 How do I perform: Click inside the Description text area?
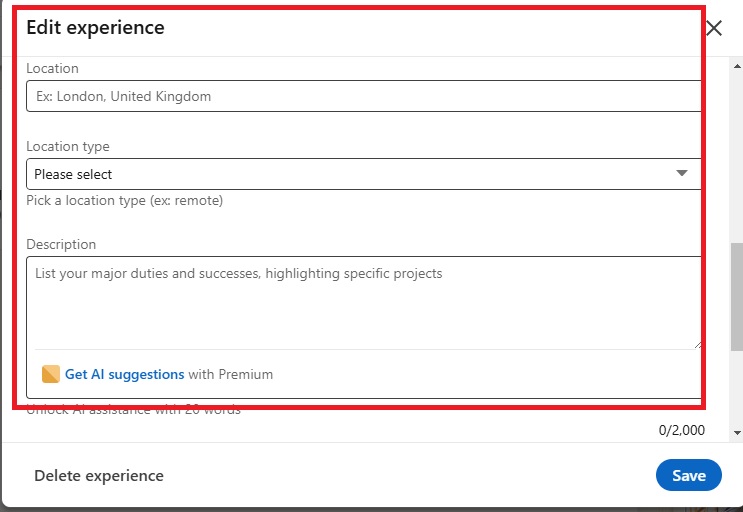coord(366,303)
